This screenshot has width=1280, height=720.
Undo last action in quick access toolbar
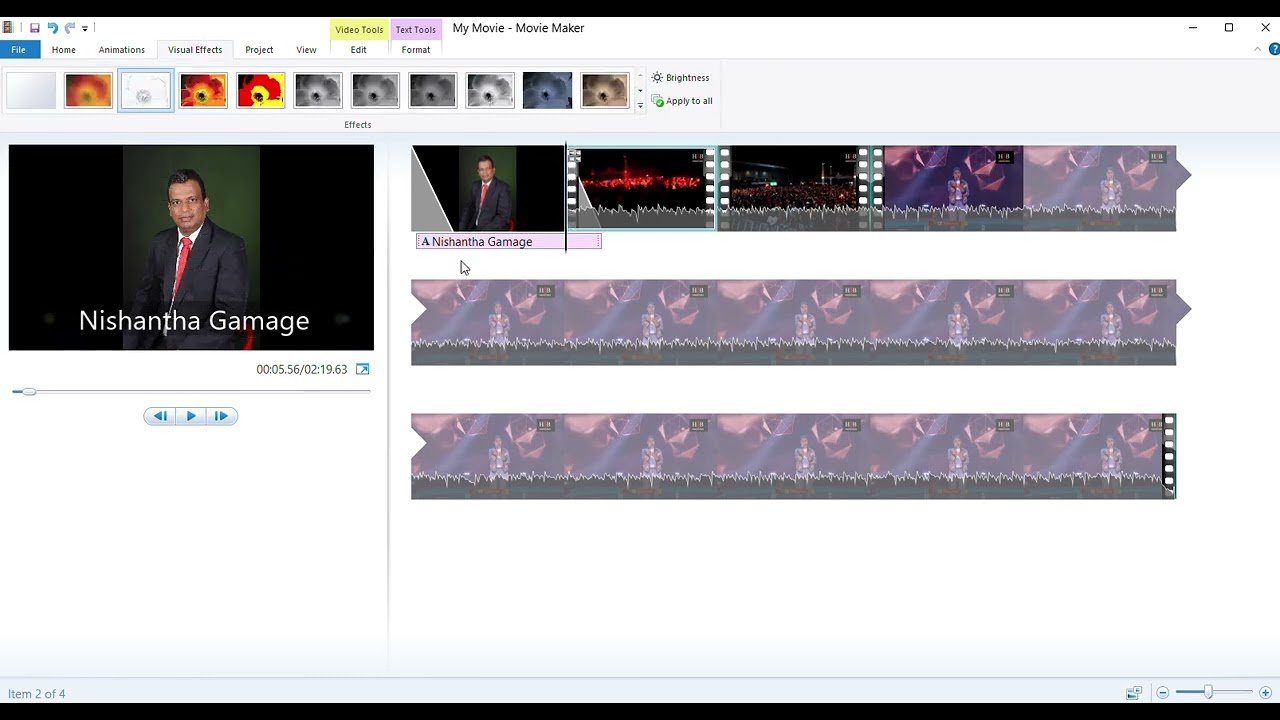pyautogui.click(x=52, y=28)
